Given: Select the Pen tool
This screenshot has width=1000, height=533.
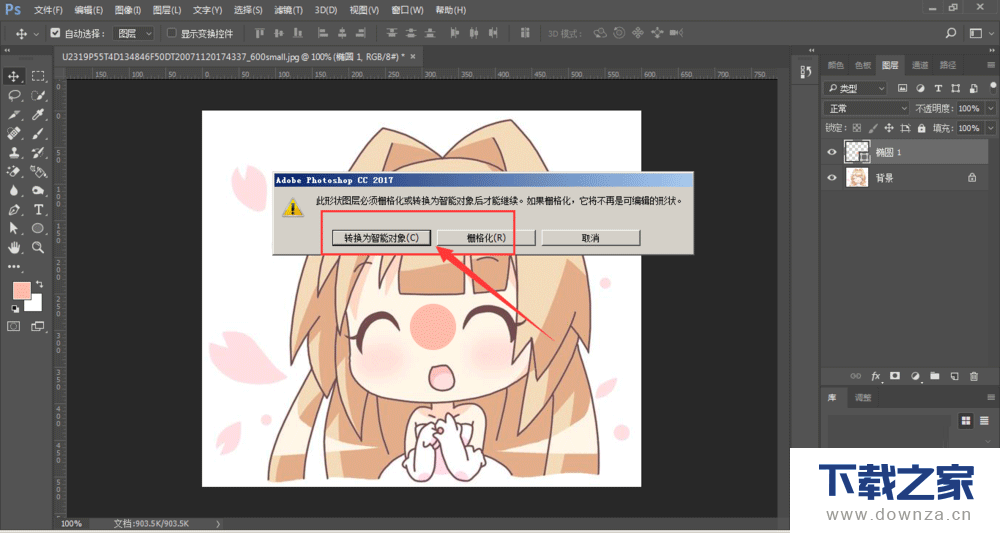Looking at the screenshot, I should point(13,210).
